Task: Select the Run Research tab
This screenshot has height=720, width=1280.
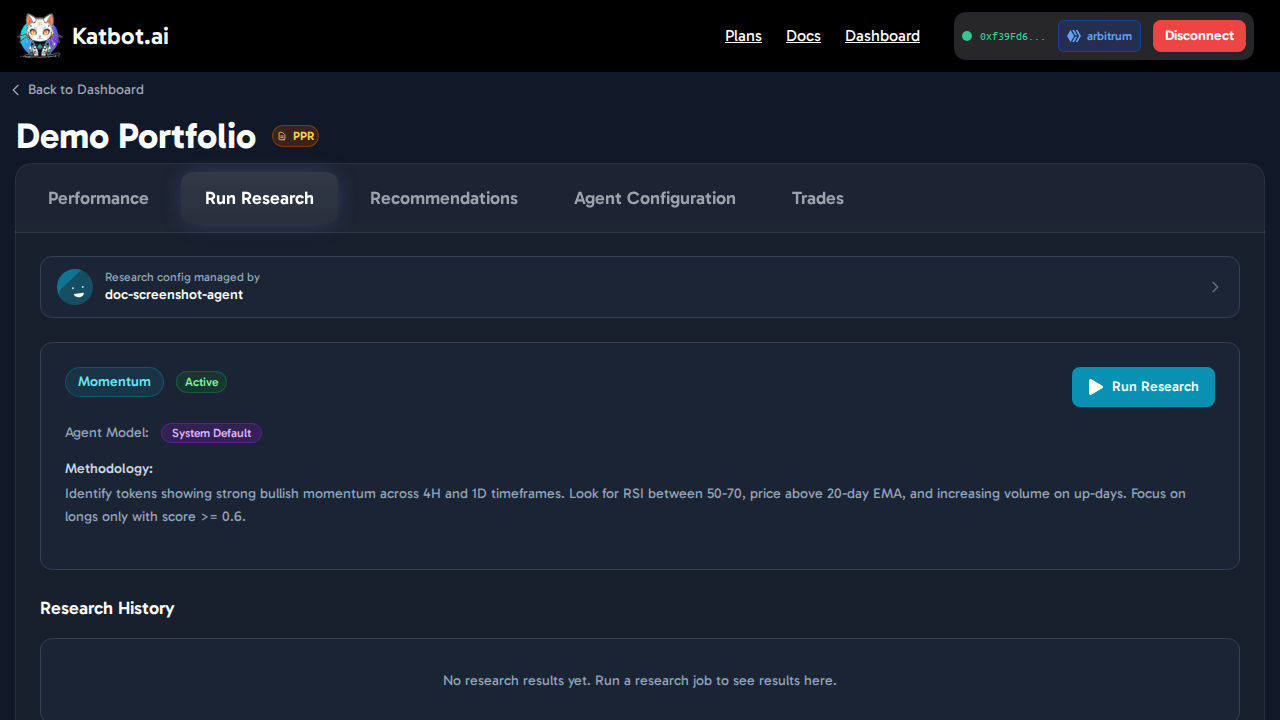Action: pyautogui.click(x=259, y=198)
